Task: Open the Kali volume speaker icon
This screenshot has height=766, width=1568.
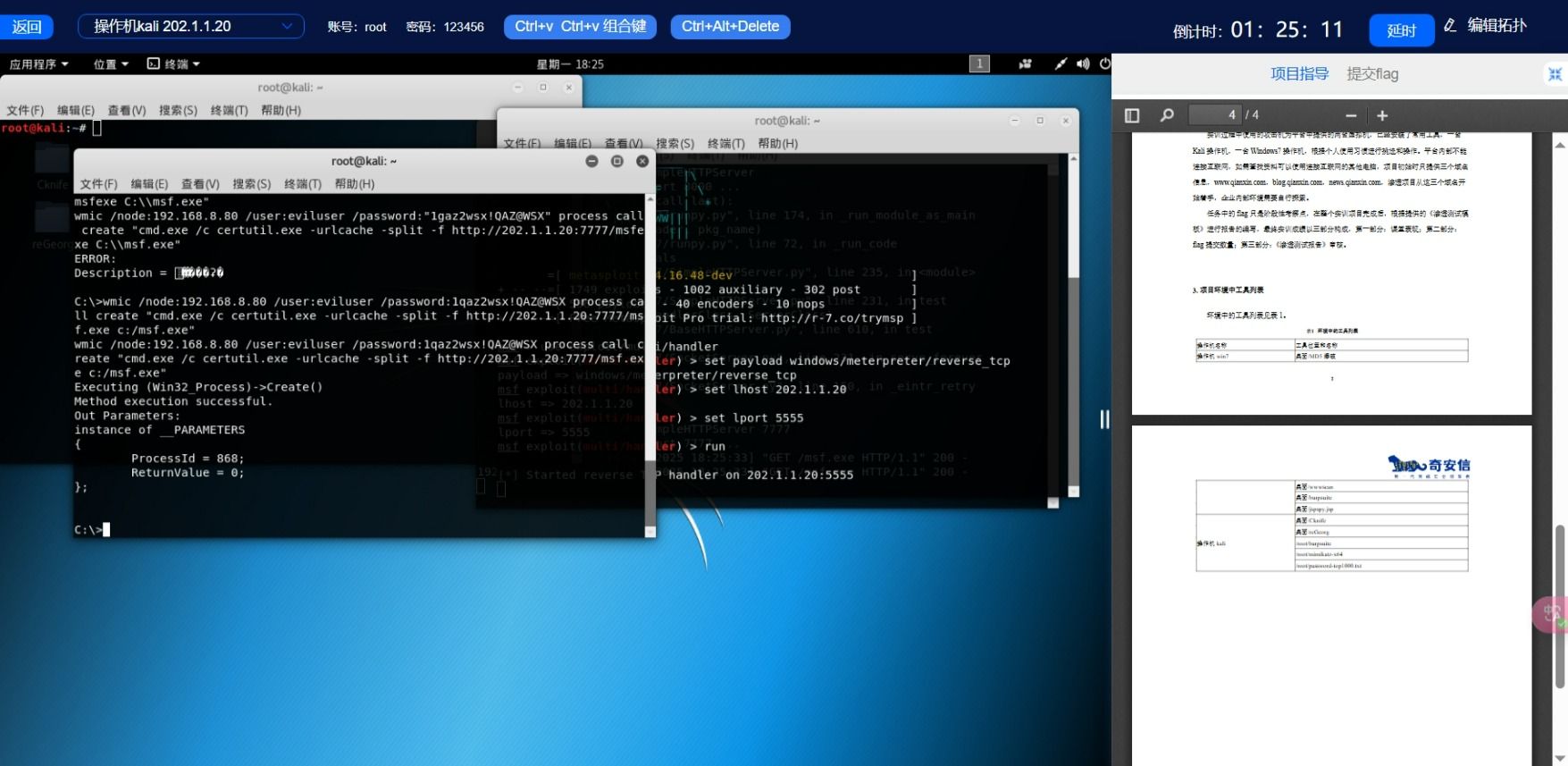Action: (x=1083, y=63)
